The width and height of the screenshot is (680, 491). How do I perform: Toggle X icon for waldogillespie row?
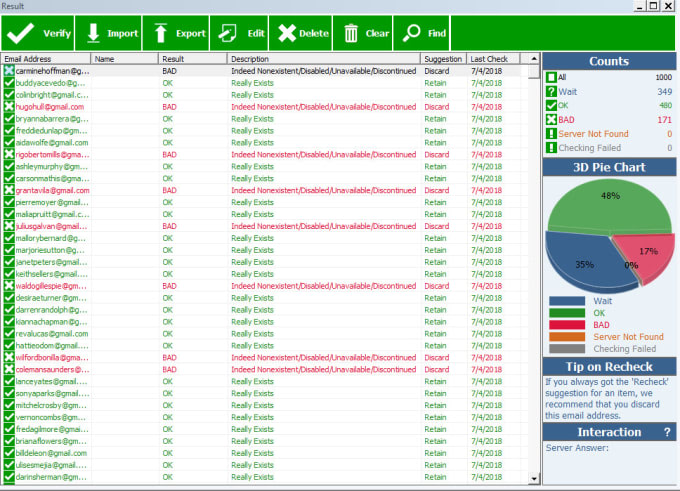point(9,286)
